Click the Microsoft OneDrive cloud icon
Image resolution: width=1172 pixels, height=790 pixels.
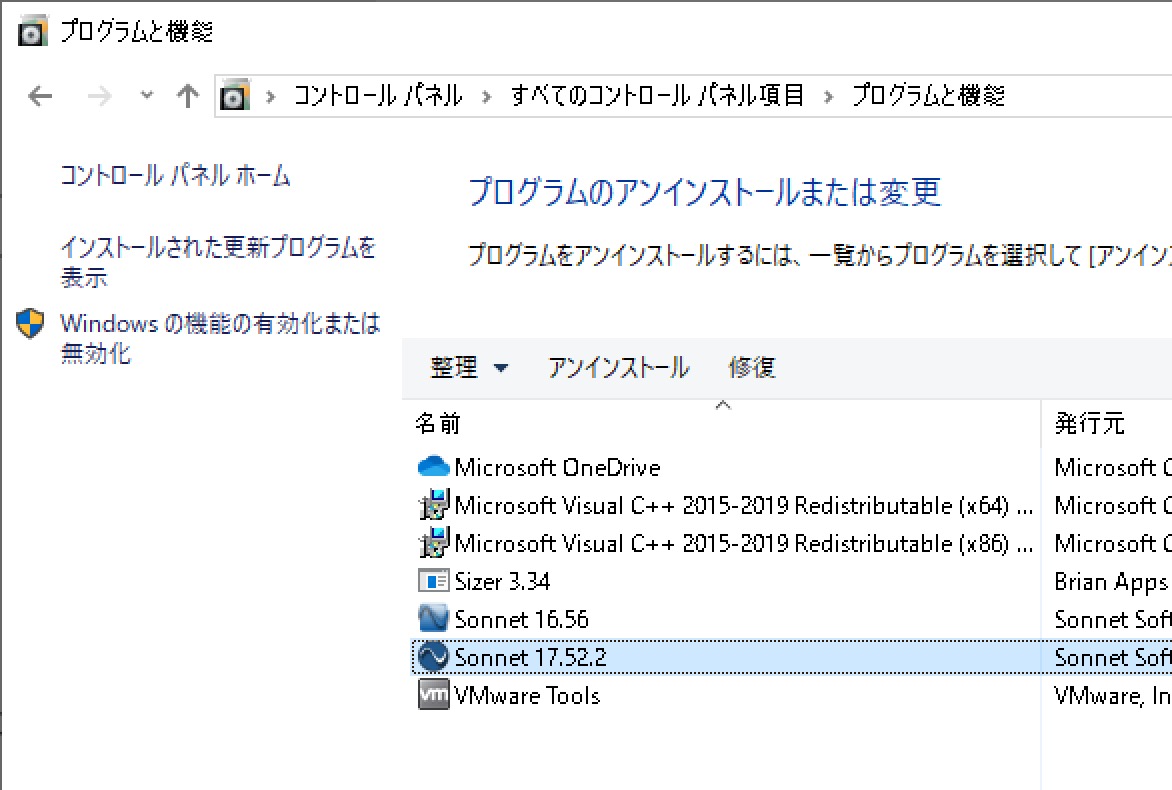click(x=434, y=468)
